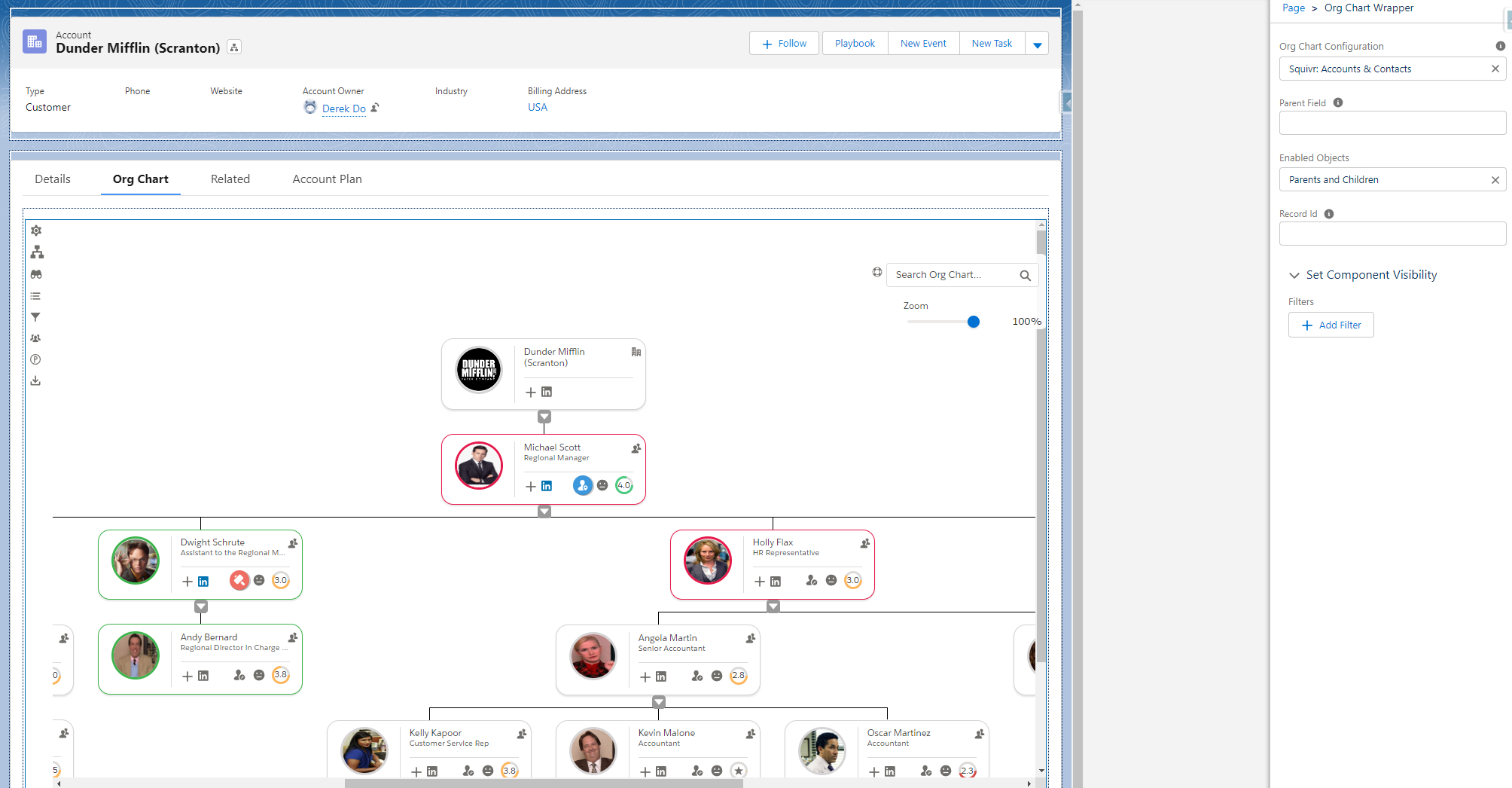Click the change owner icon next to Derek Do

click(x=375, y=108)
